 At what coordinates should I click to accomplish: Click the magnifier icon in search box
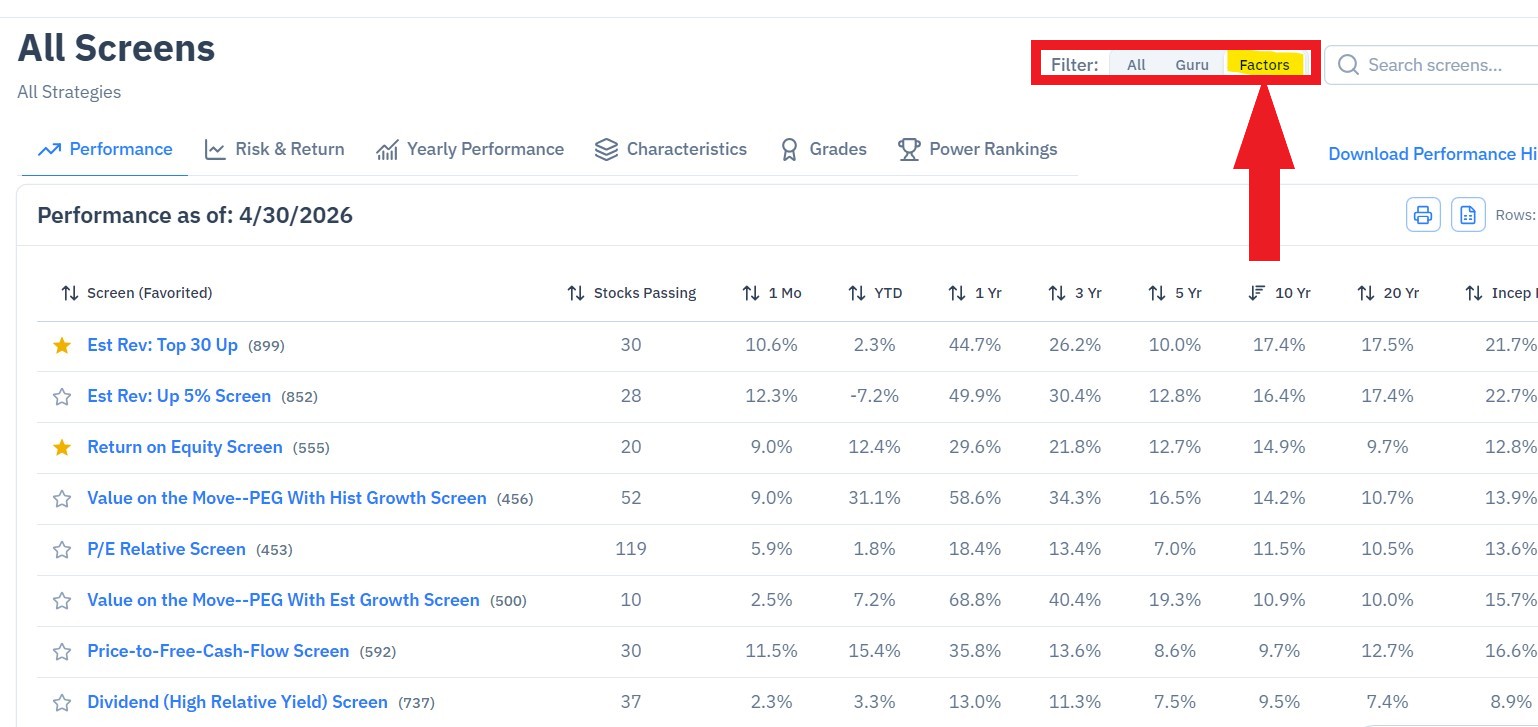1348,65
